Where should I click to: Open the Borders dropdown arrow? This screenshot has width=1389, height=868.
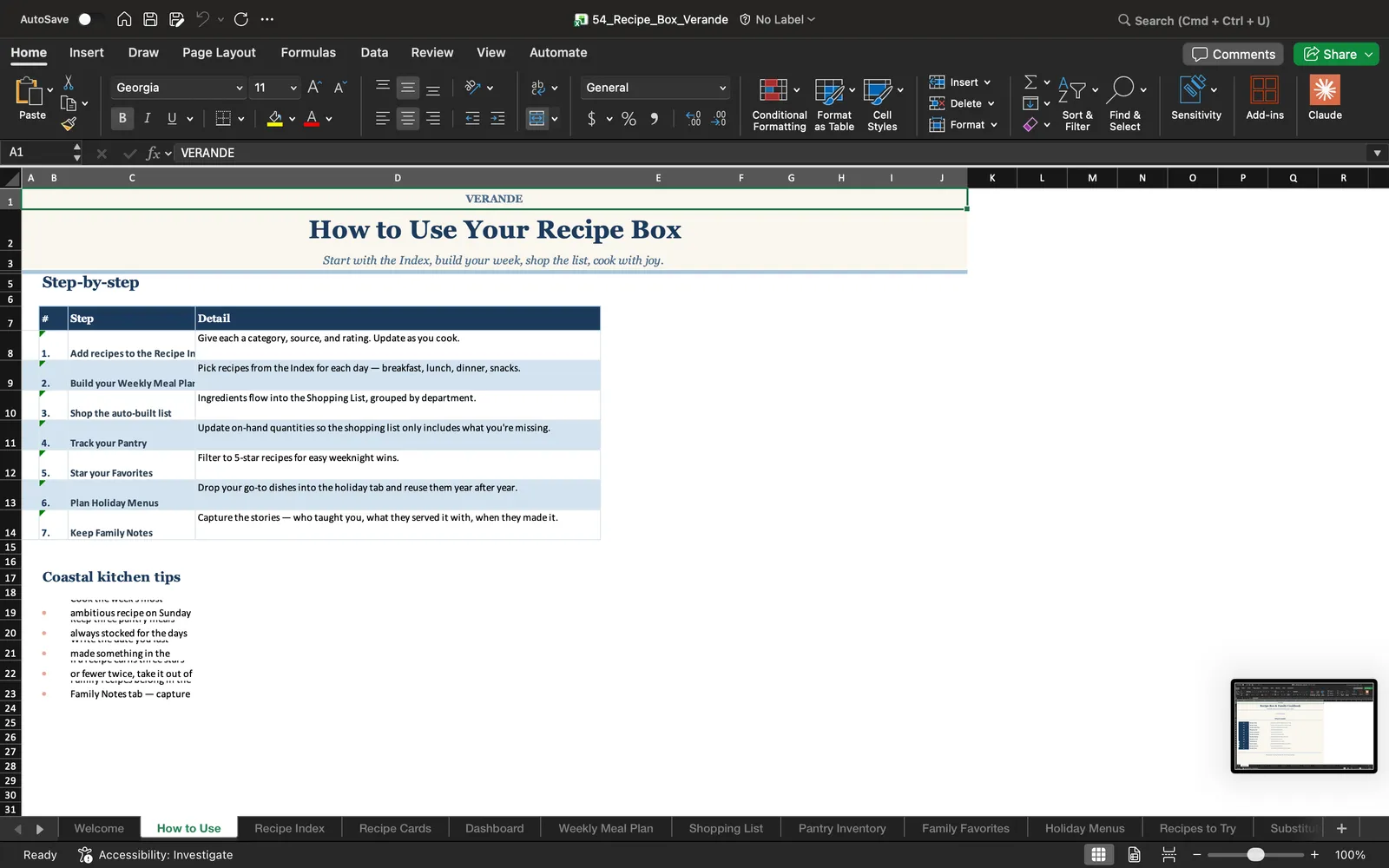(240, 119)
